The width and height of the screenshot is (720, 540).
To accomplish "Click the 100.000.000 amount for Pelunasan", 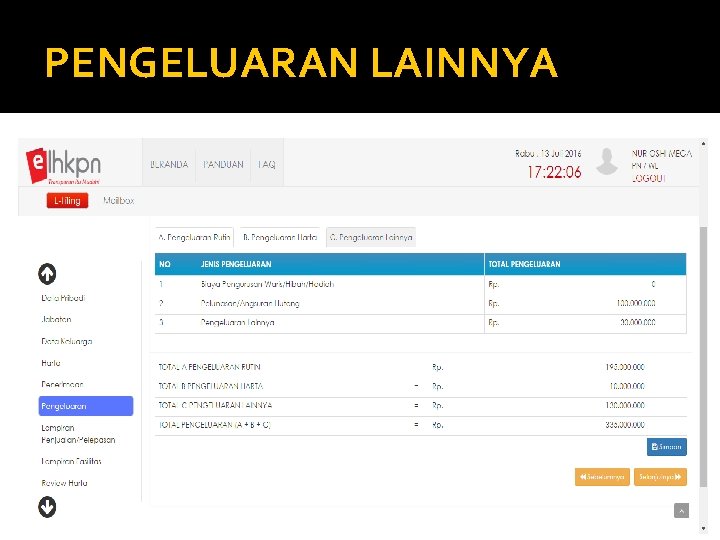I will pyautogui.click(x=636, y=304).
